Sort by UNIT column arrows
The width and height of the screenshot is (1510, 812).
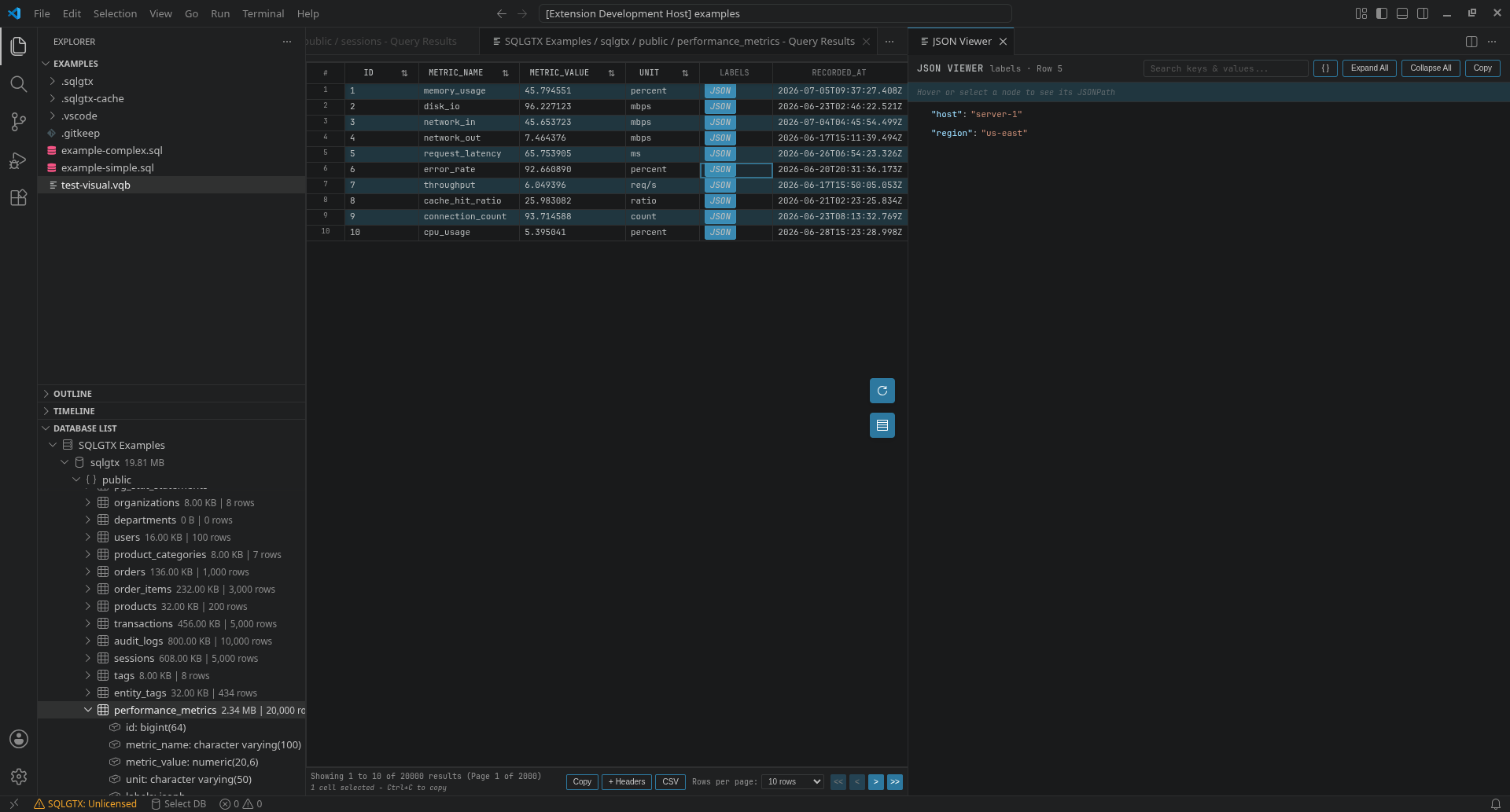tap(685, 73)
